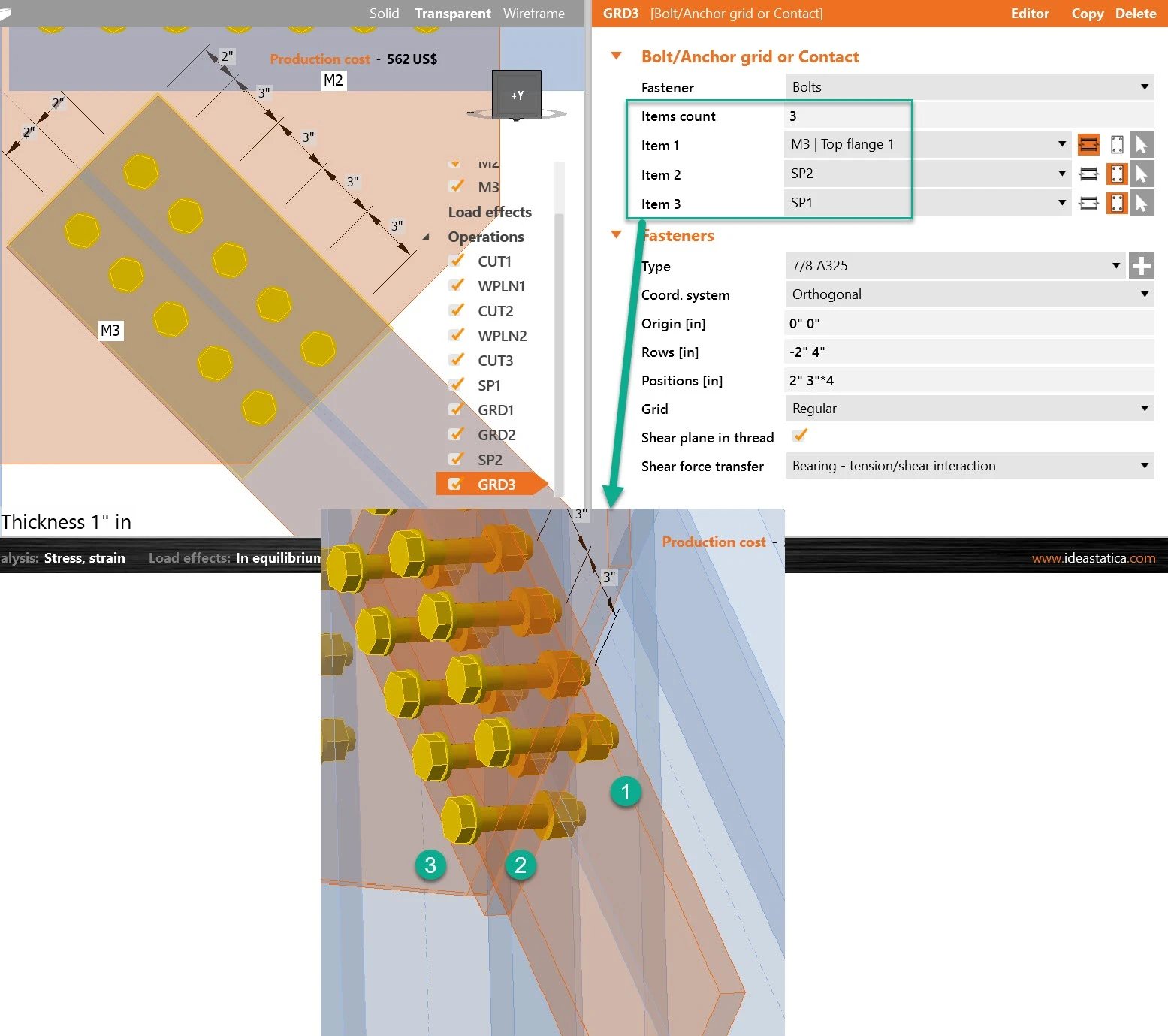The width and height of the screenshot is (1168, 1036).
Task: Uncheck Shear plane in thread
Action: tap(800, 436)
